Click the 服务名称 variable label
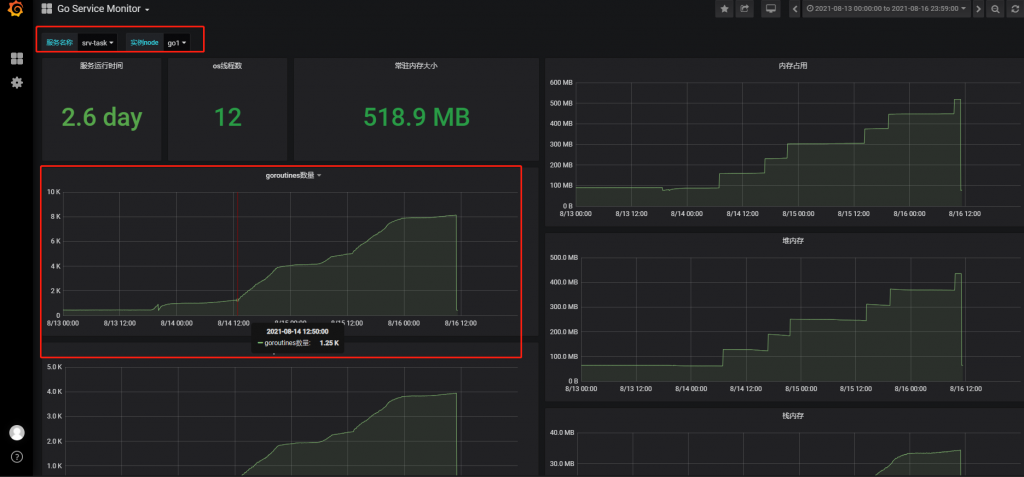 pos(59,42)
